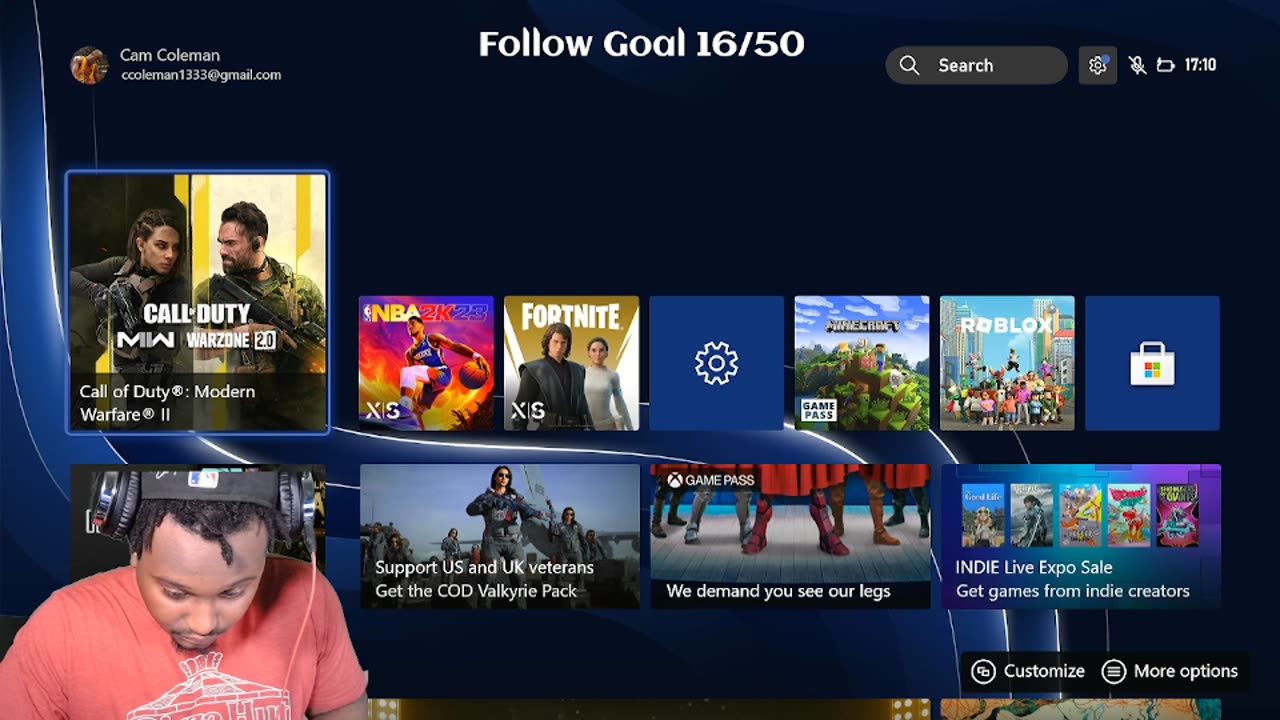This screenshot has height=720, width=1280.
Task: Launch the Minecraft Game Pass tile
Action: point(861,363)
